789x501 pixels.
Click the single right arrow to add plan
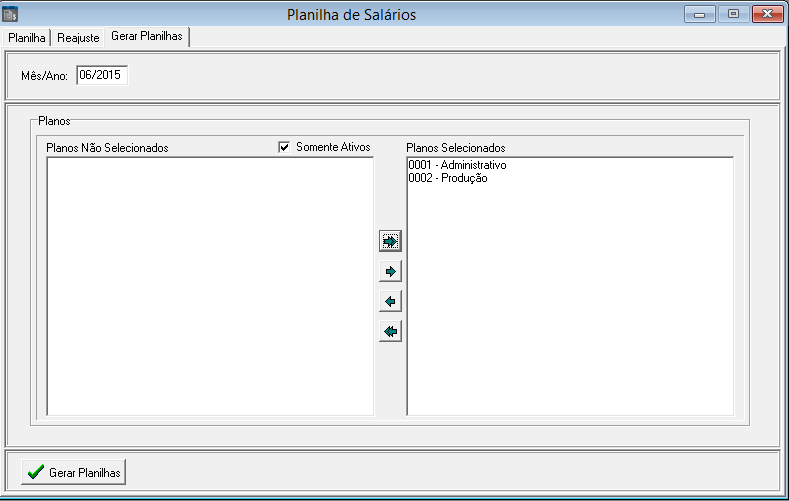pyautogui.click(x=390, y=271)
